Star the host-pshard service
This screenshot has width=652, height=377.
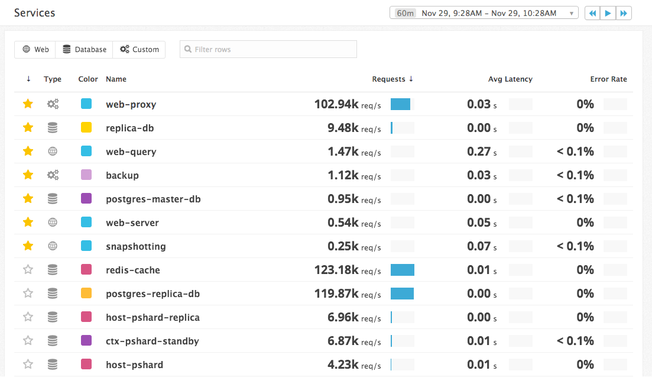click(x=28, y=364)
